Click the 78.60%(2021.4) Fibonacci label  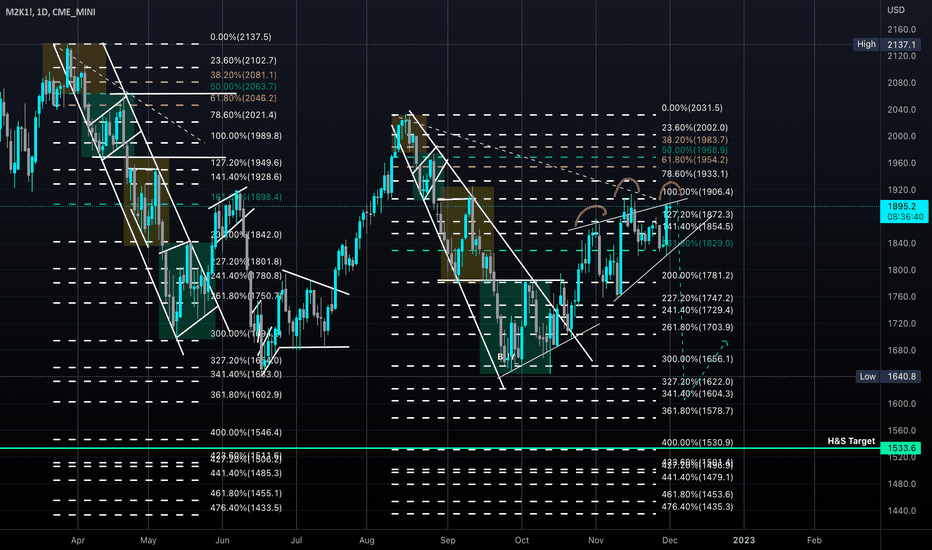tap(243, 115)
